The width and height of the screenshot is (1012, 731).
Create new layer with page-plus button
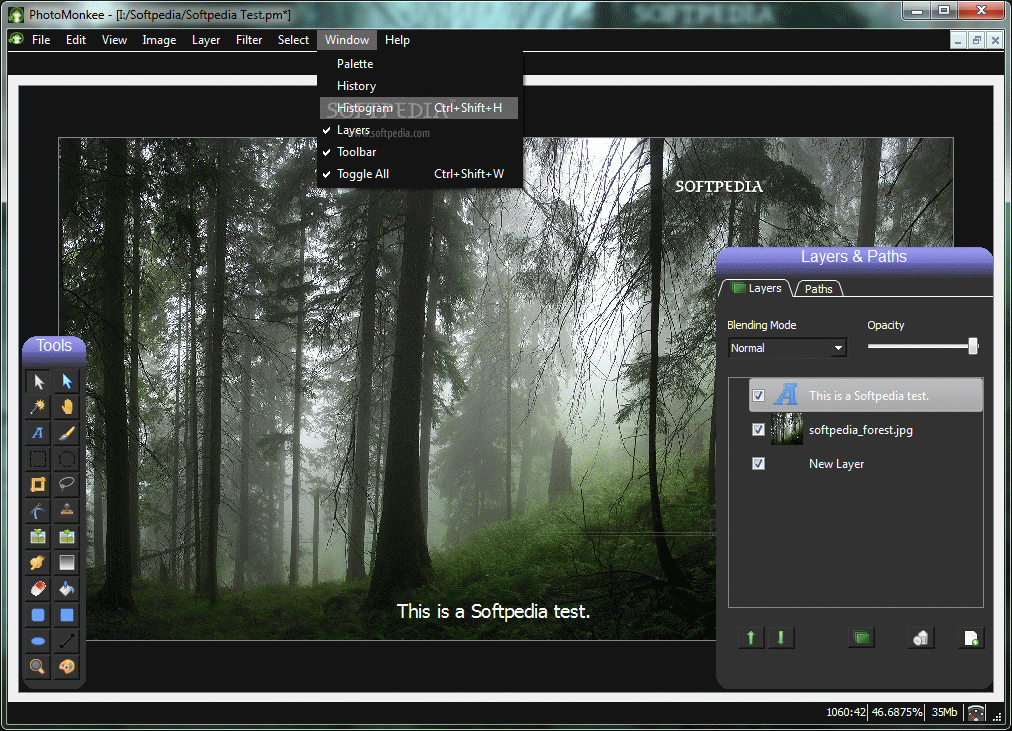(971, 638)
